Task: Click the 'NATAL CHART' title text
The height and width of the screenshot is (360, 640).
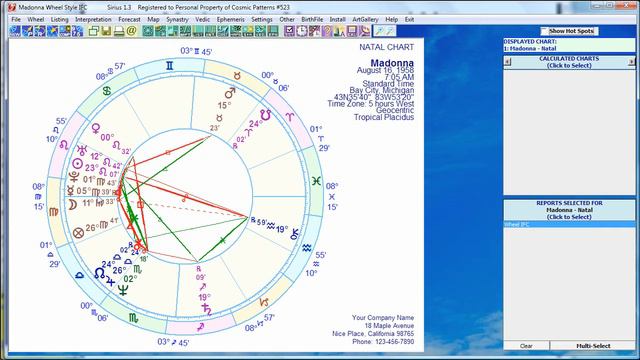Action: click(x=386, y=47)
